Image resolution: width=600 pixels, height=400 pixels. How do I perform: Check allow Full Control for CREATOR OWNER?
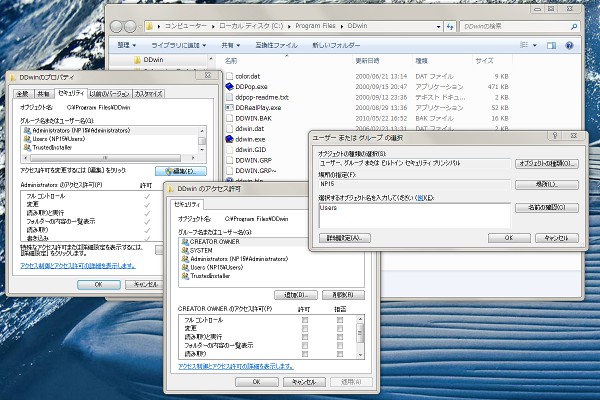(305, 320)
